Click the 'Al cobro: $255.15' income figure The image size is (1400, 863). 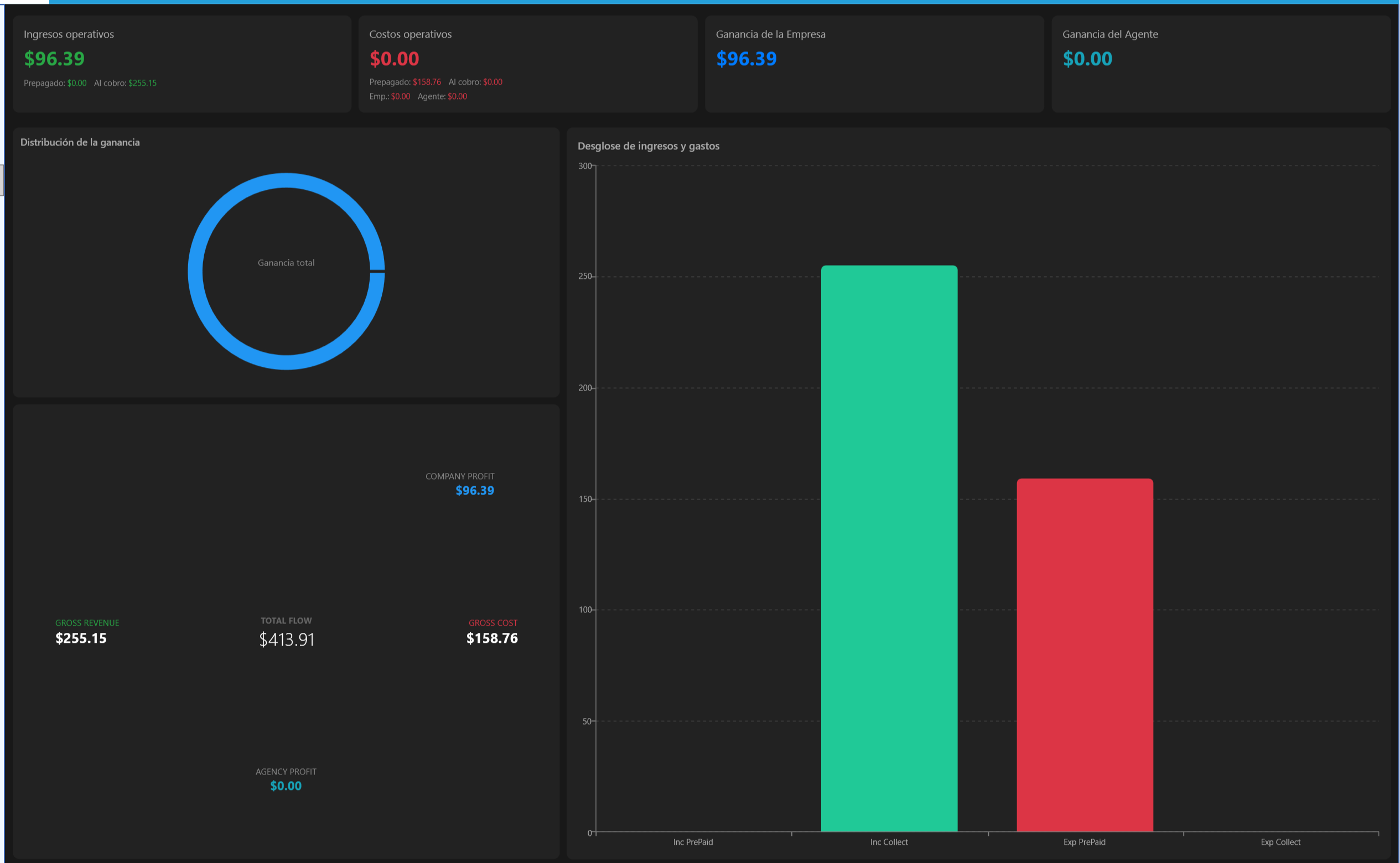[x=125, y=84]
